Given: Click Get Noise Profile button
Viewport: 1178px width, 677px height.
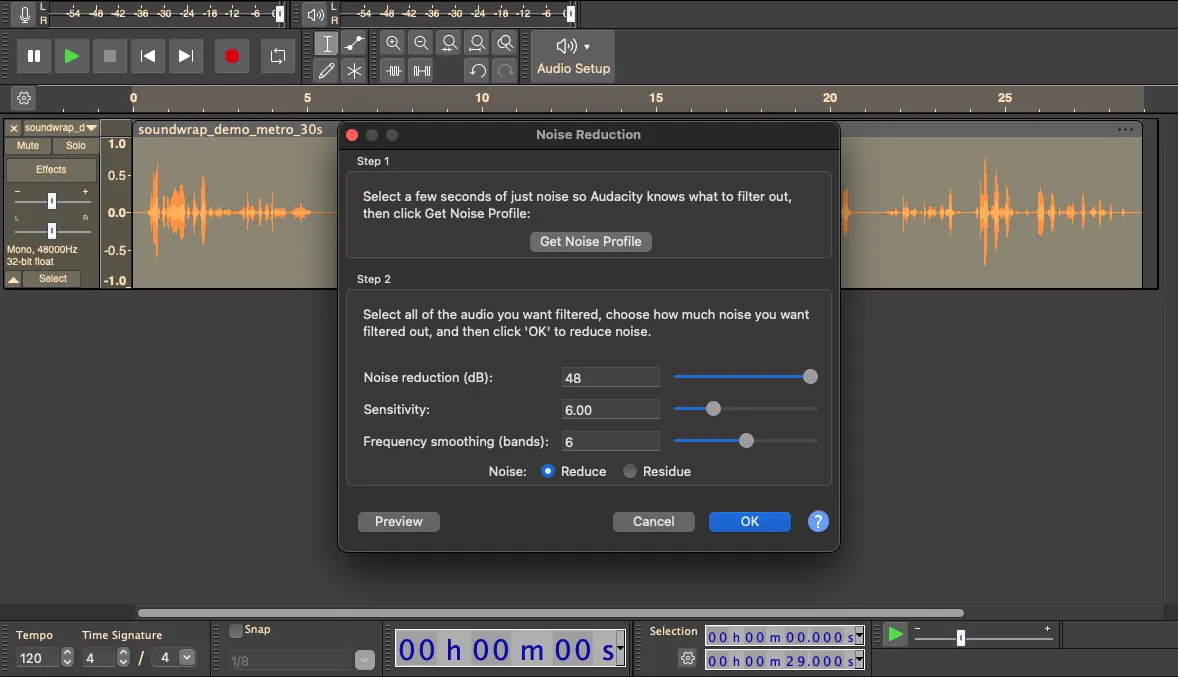Looking at the screenshot, I should point(591,241).
